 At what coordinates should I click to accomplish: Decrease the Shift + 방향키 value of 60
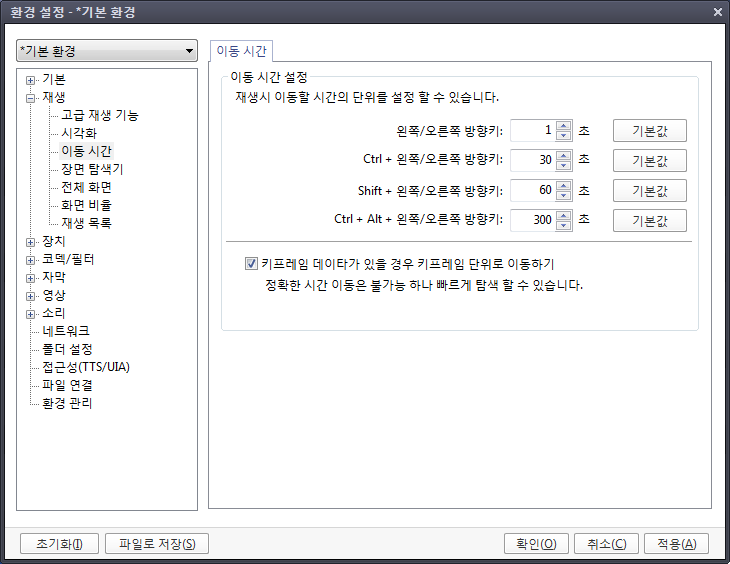click(x=563, y=195)
